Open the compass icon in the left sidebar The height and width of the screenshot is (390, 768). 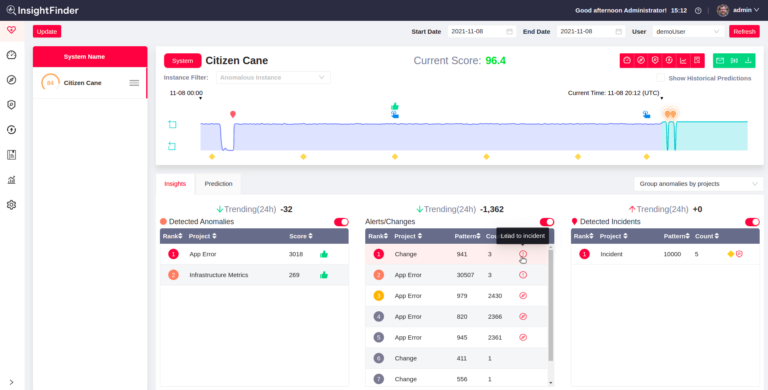pos(11,80)
